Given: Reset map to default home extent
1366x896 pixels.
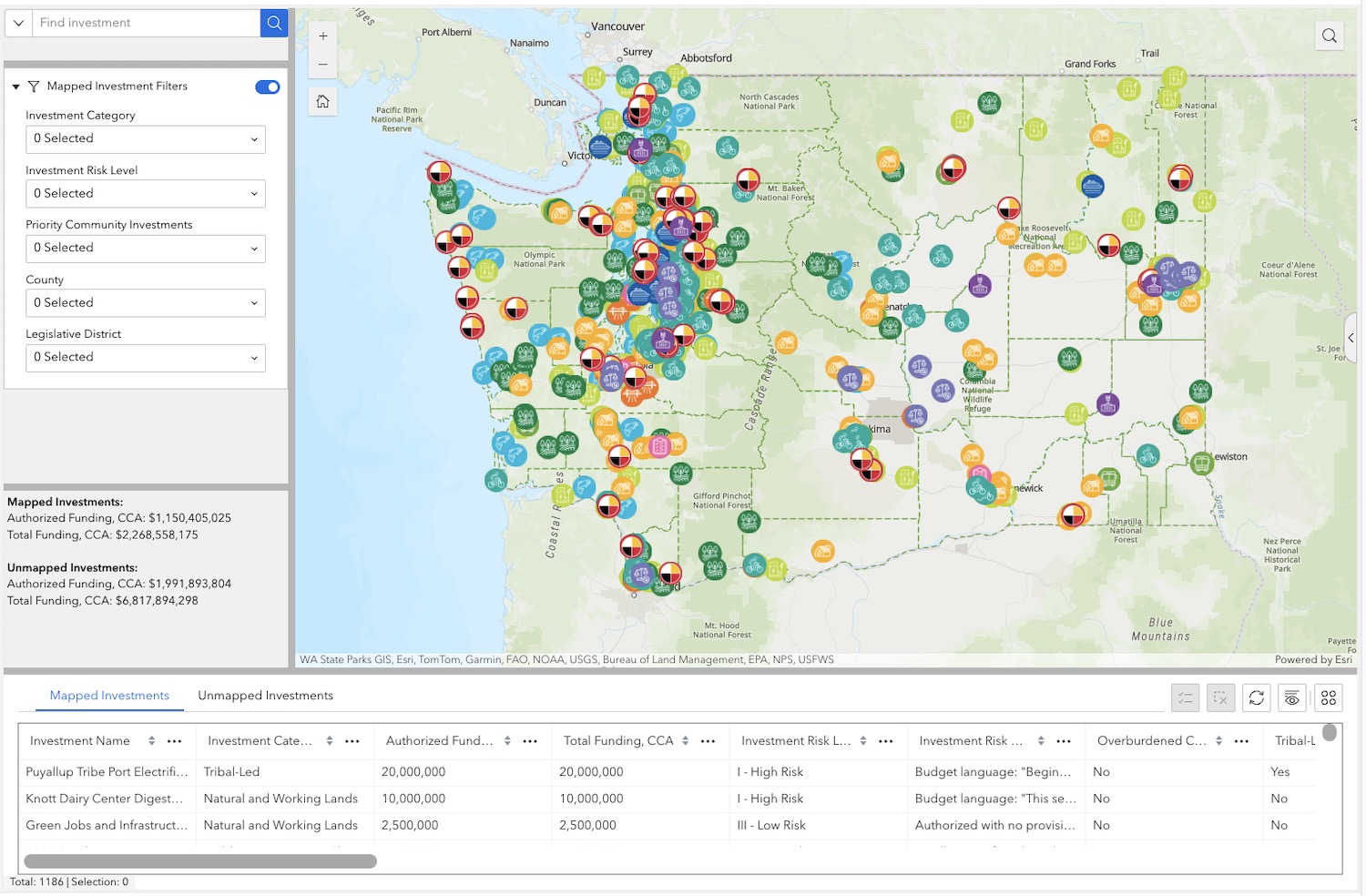Looking at the screenshot, I should [x=322, y=101].
